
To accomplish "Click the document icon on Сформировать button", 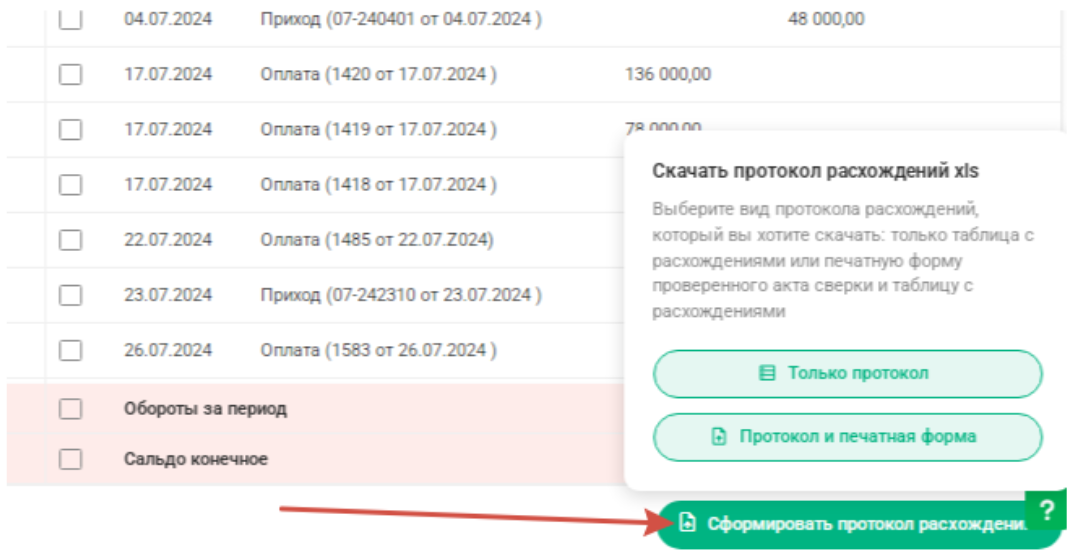I will click(687, 523).
